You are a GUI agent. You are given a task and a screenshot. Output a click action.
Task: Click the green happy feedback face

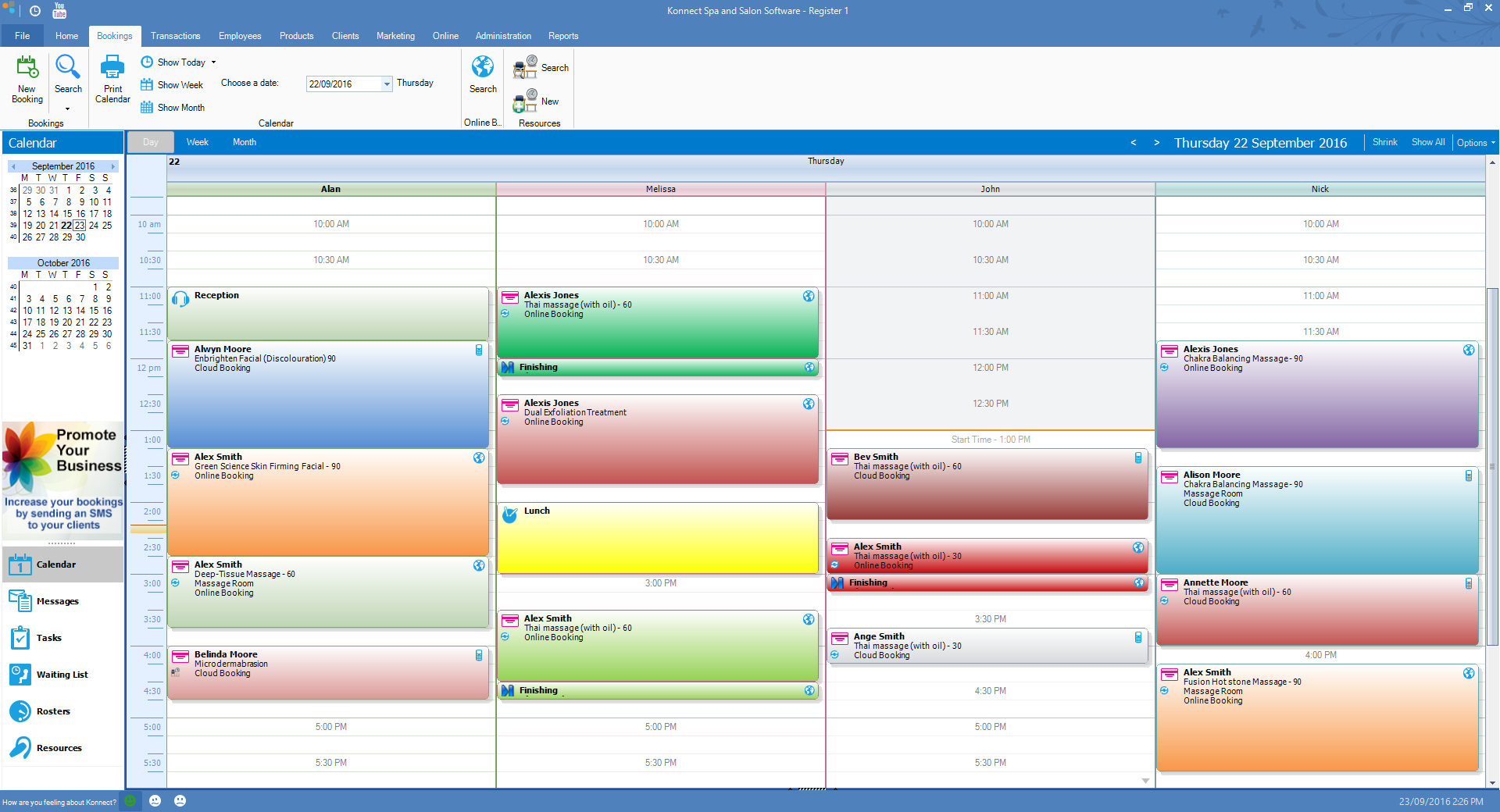click(130, 801)
